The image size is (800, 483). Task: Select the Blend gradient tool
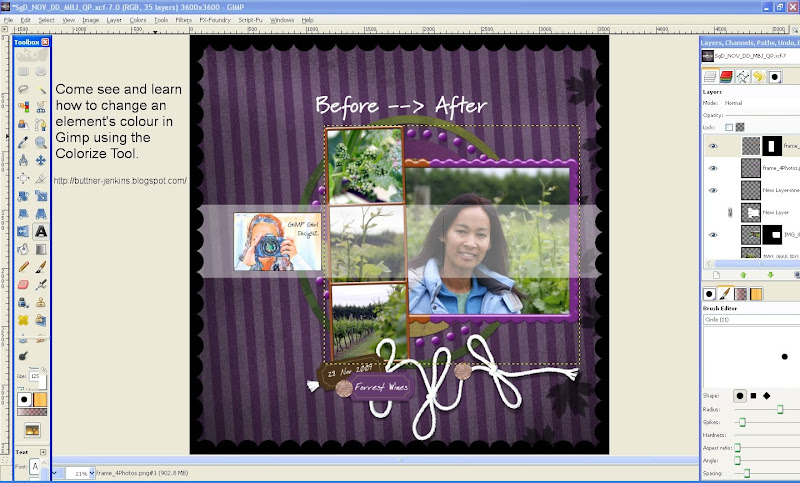[x=41, y=249]
